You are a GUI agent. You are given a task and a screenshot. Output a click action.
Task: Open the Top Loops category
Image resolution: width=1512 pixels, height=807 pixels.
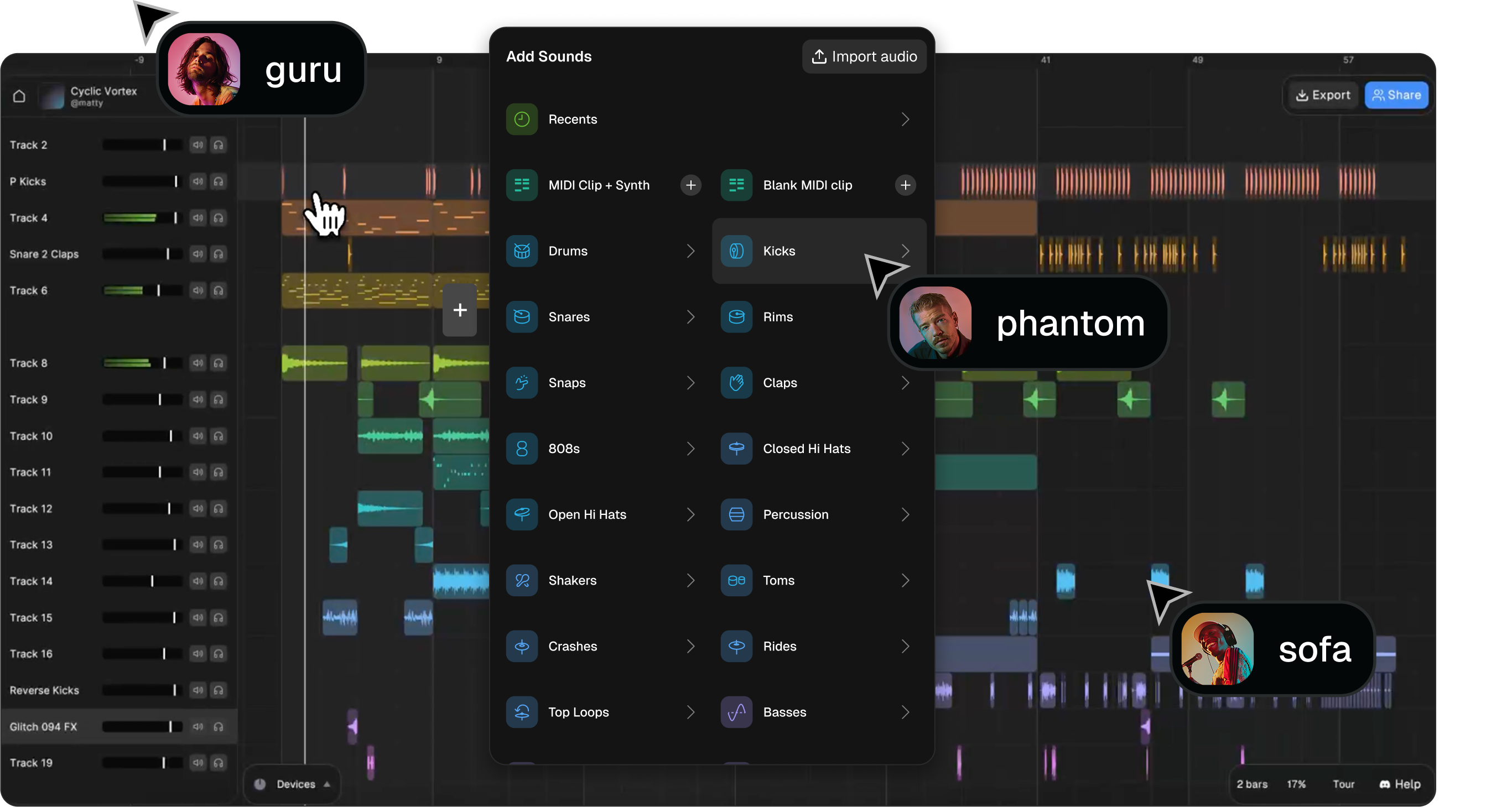coord(578,712)
